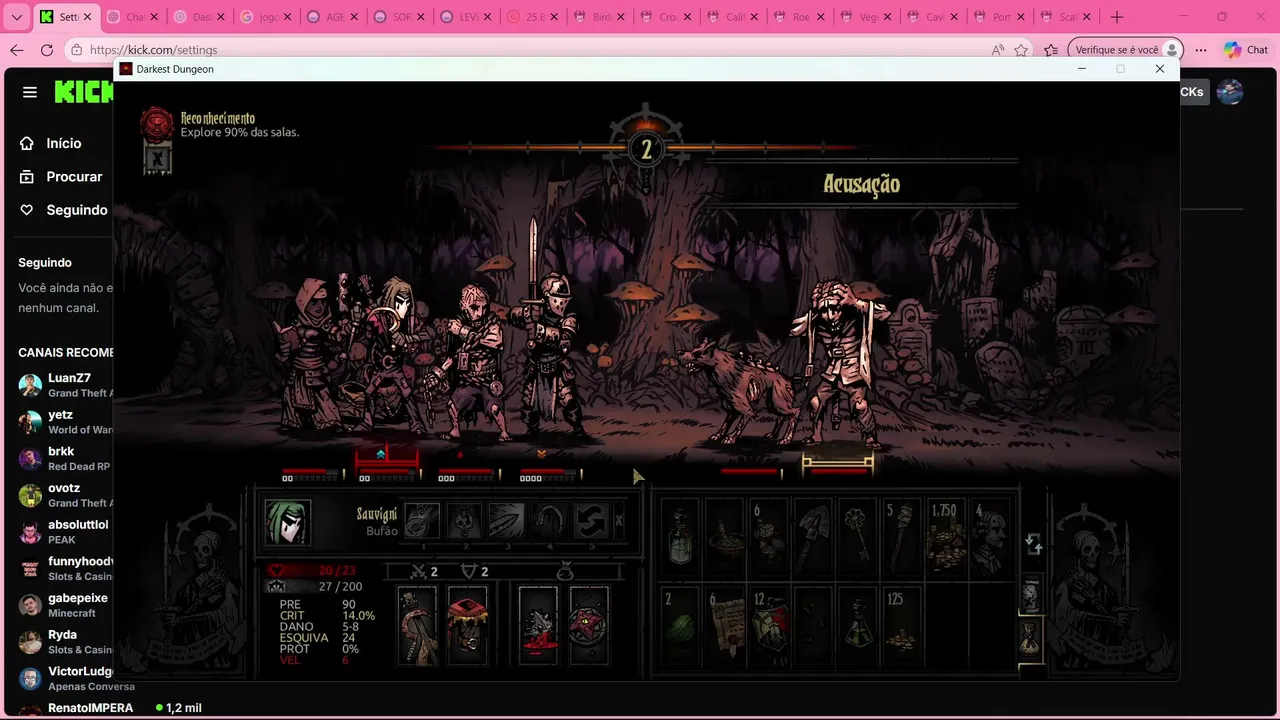Open yetz channel
This screenshot has height=720, width=1280.
pos(65,422)
